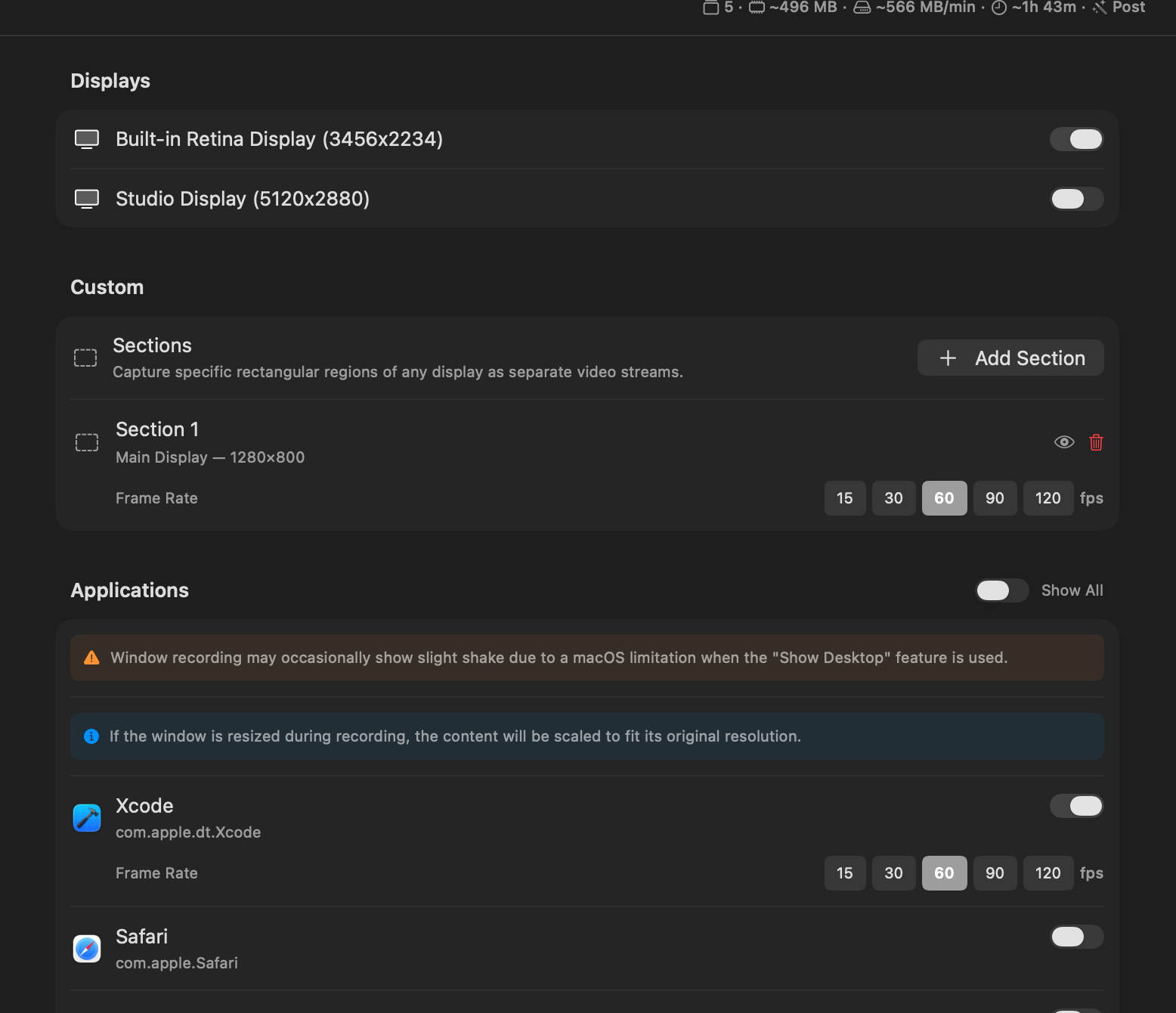
Task: Click the com.apple.Safari bundle identifier
Action: 177,963
